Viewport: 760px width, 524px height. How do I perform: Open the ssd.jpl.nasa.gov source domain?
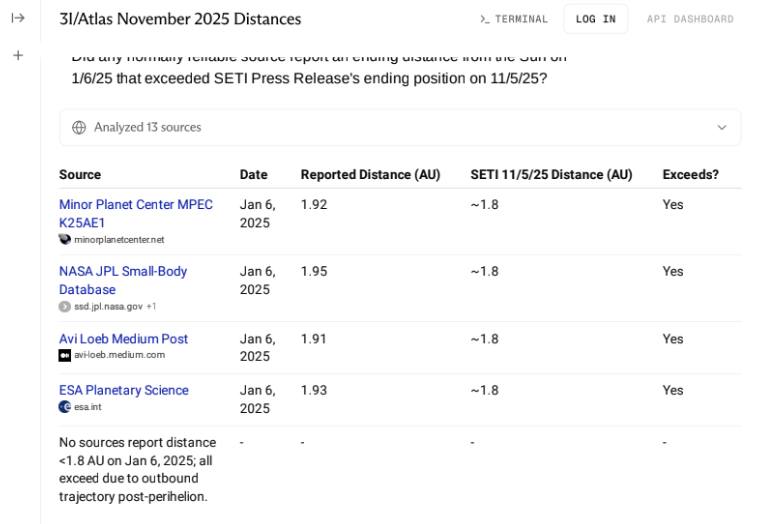click(108, 306)
